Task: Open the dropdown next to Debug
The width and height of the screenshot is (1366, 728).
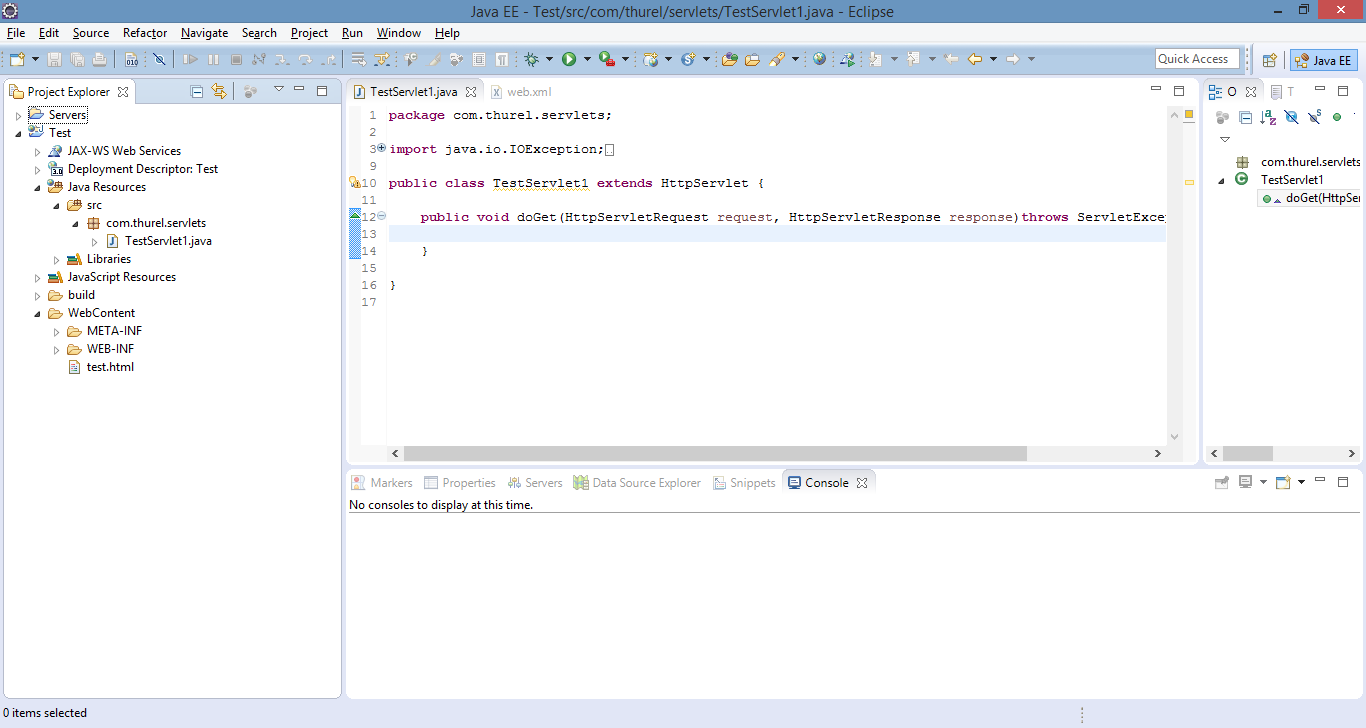Action: (x=550, y=60)
